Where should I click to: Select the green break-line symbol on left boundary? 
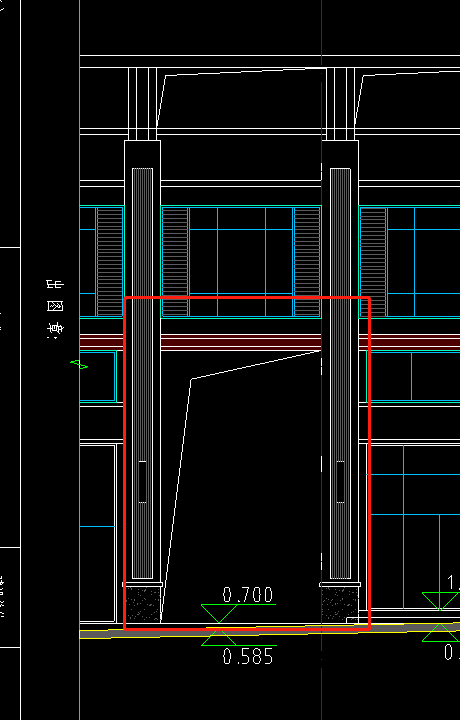click(79, 365)
